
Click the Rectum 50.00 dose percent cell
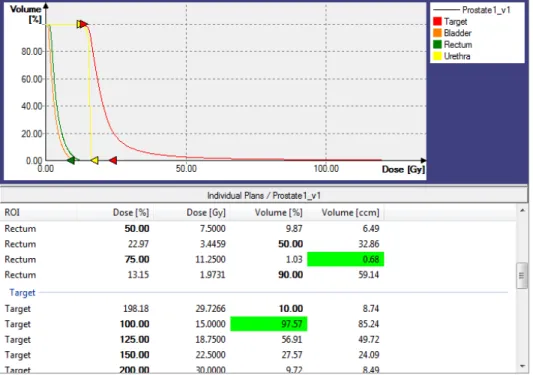pyautogui.click(x=137, y=228)
